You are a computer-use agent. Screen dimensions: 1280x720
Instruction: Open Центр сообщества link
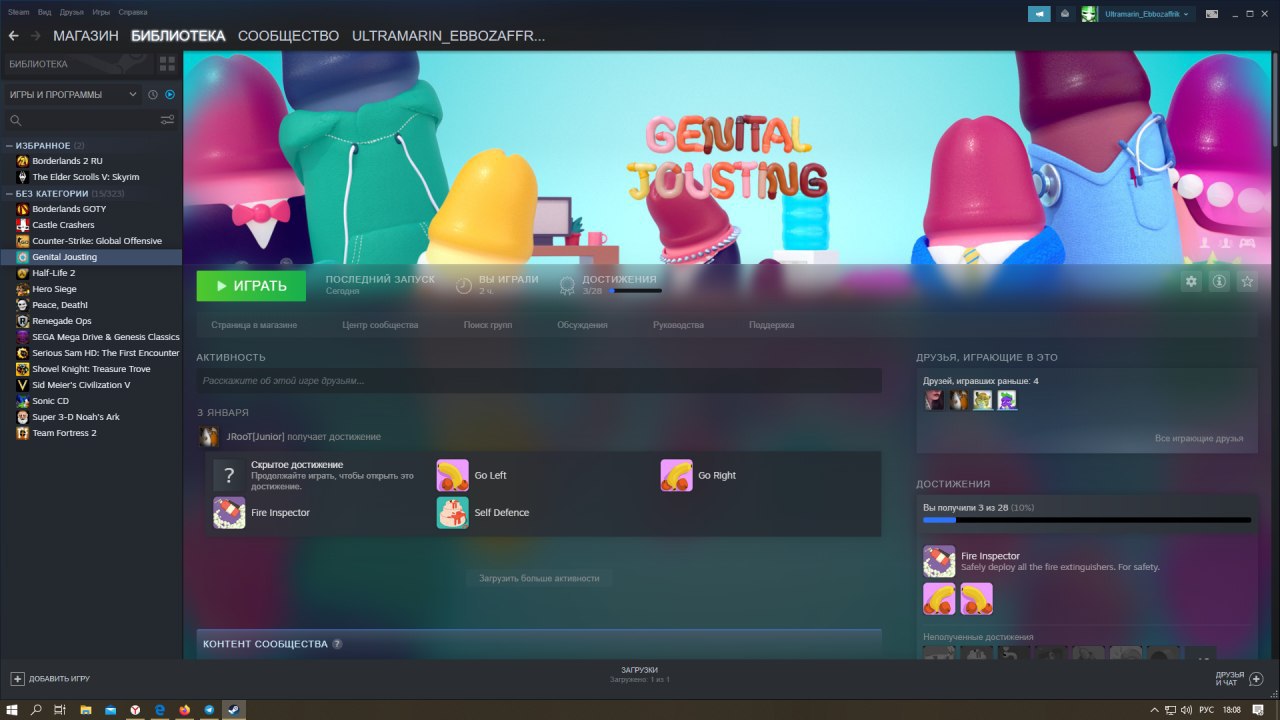(x=380, y=325)
